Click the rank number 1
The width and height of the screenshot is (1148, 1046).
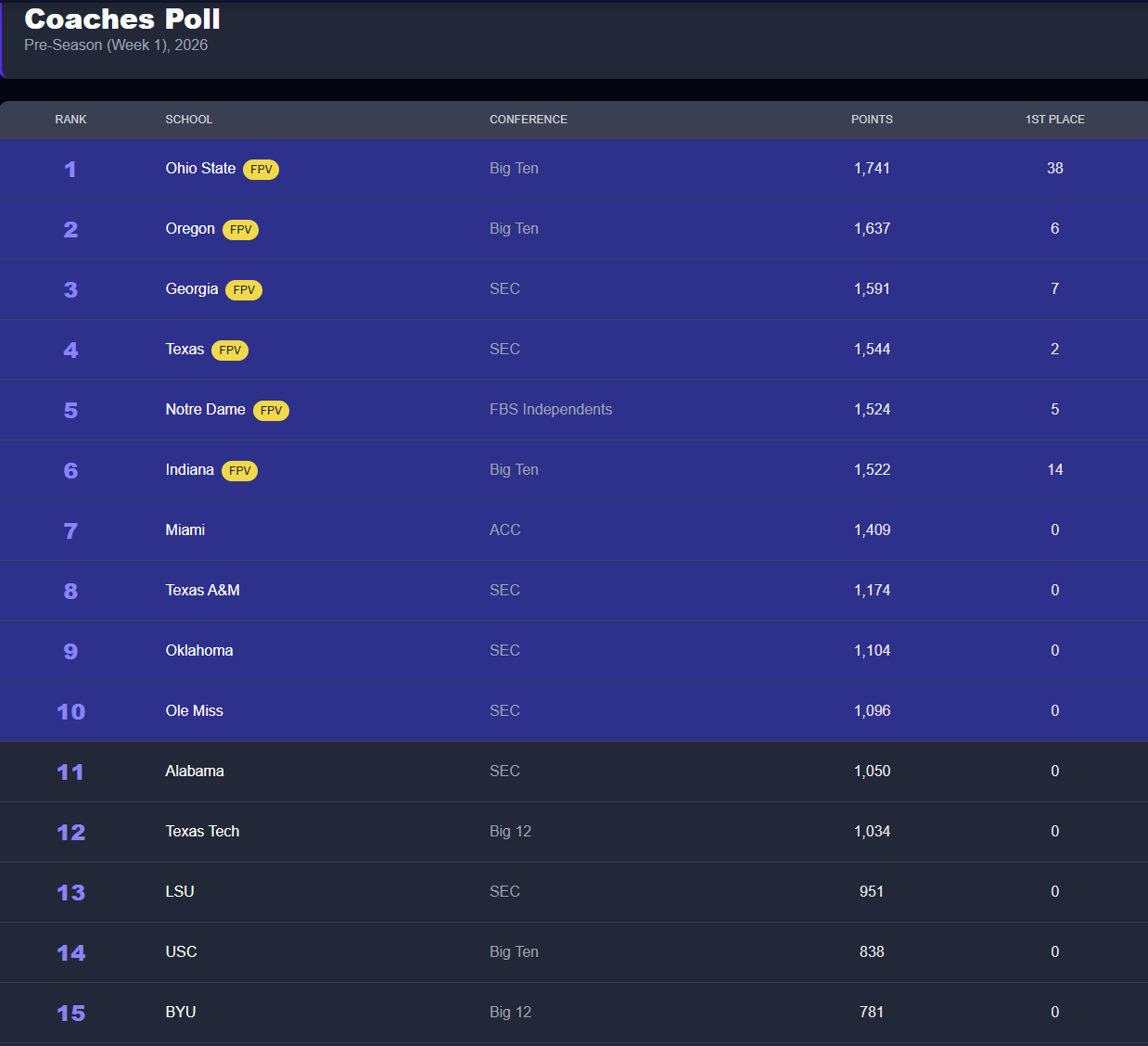point(70,169)
